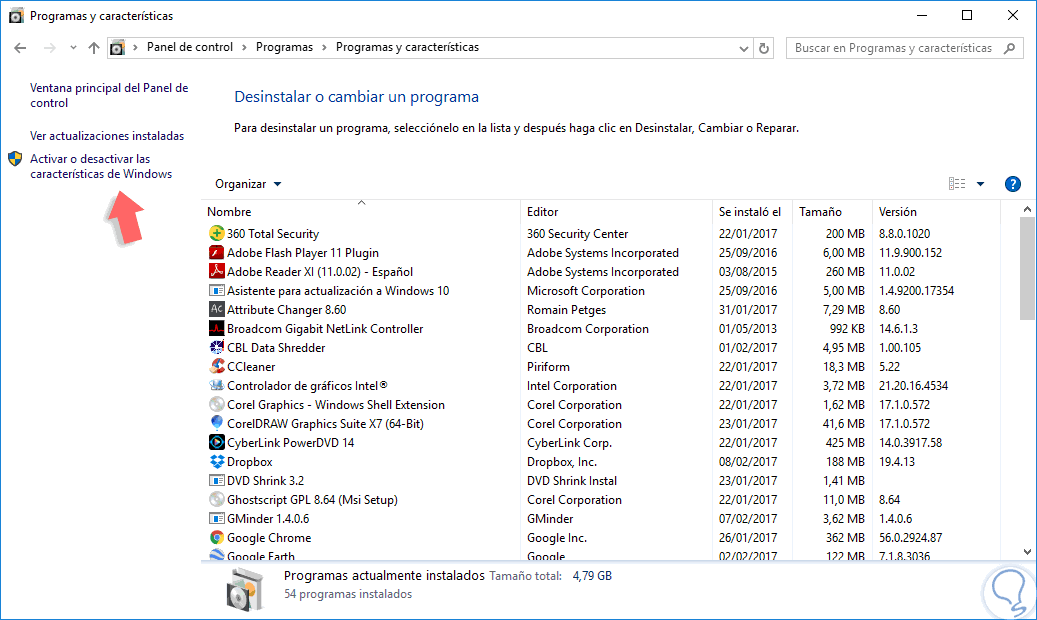The height and width of the screenshot is (620, 1037).
Task: Go up one level with the up arrow
Action: pos(94,48)
